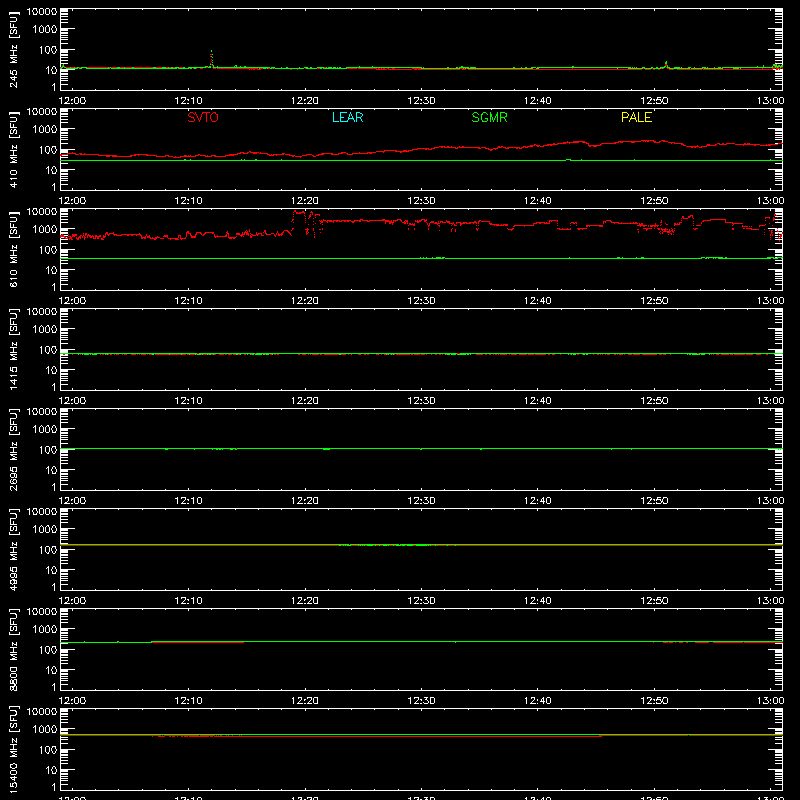Viewport: 800px width, 800px height.
Task: Click the 10 tick label of 1415 MHz axis
Action: tap(51, 370)
